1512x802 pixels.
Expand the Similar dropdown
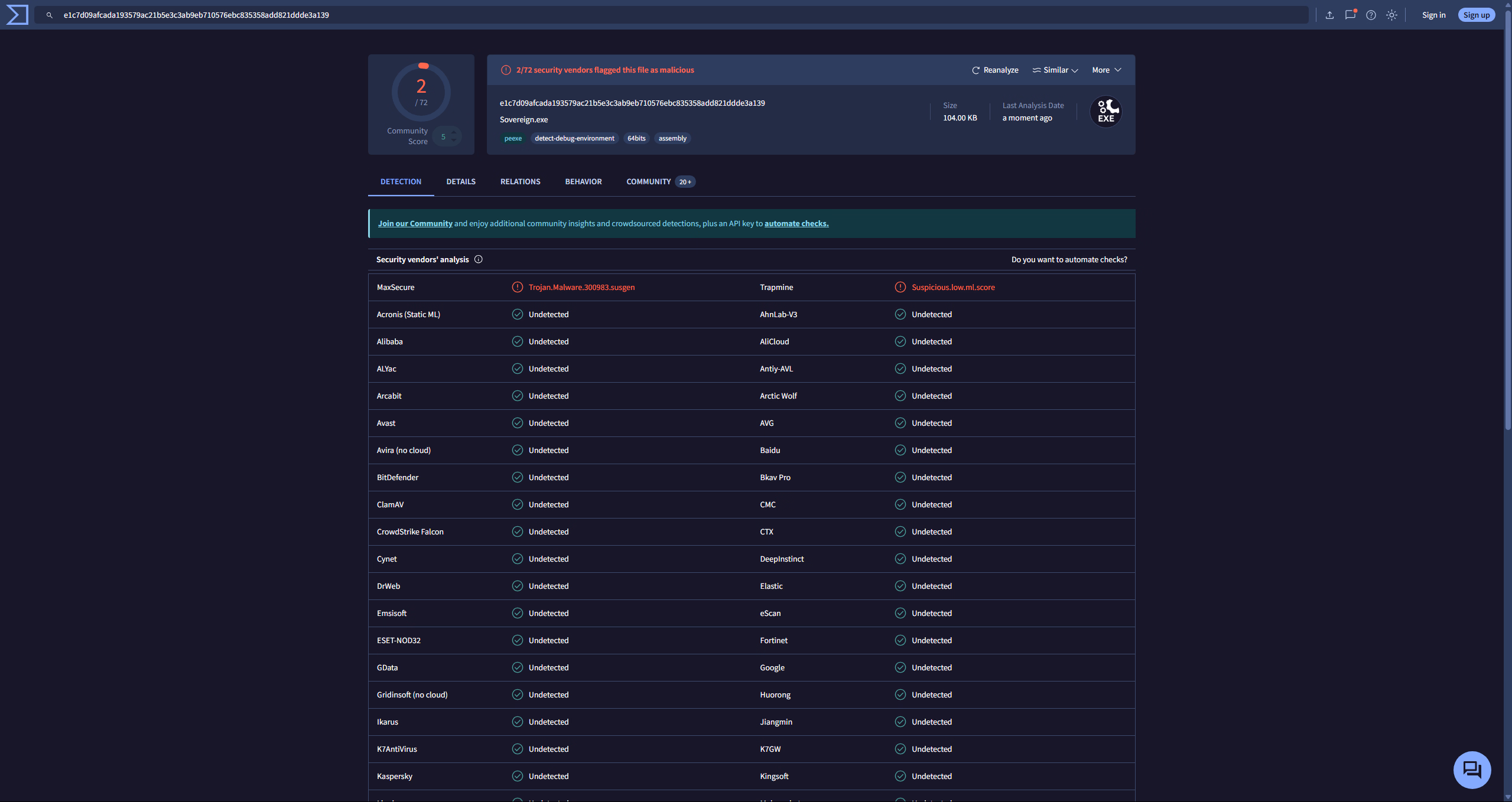1055,70
